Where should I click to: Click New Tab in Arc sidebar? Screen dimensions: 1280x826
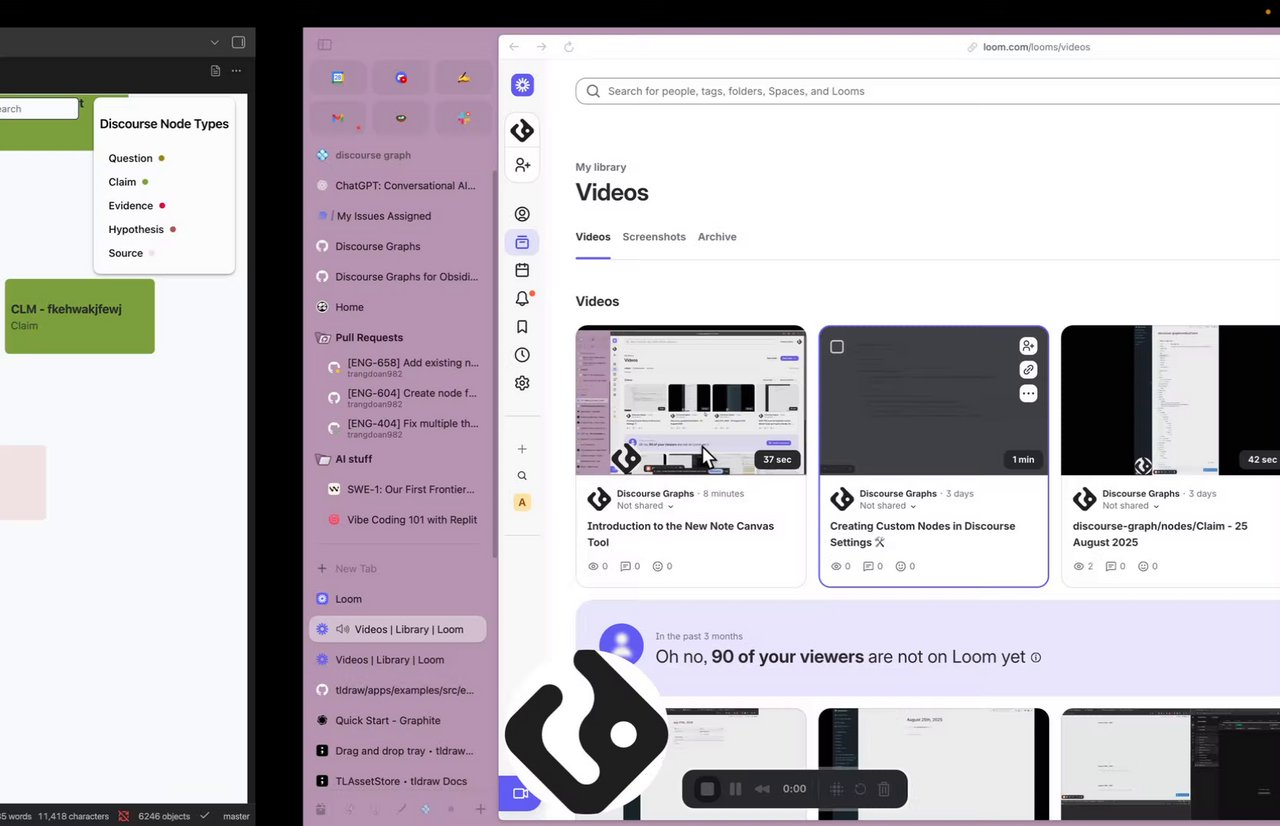(x=398, y=568)
